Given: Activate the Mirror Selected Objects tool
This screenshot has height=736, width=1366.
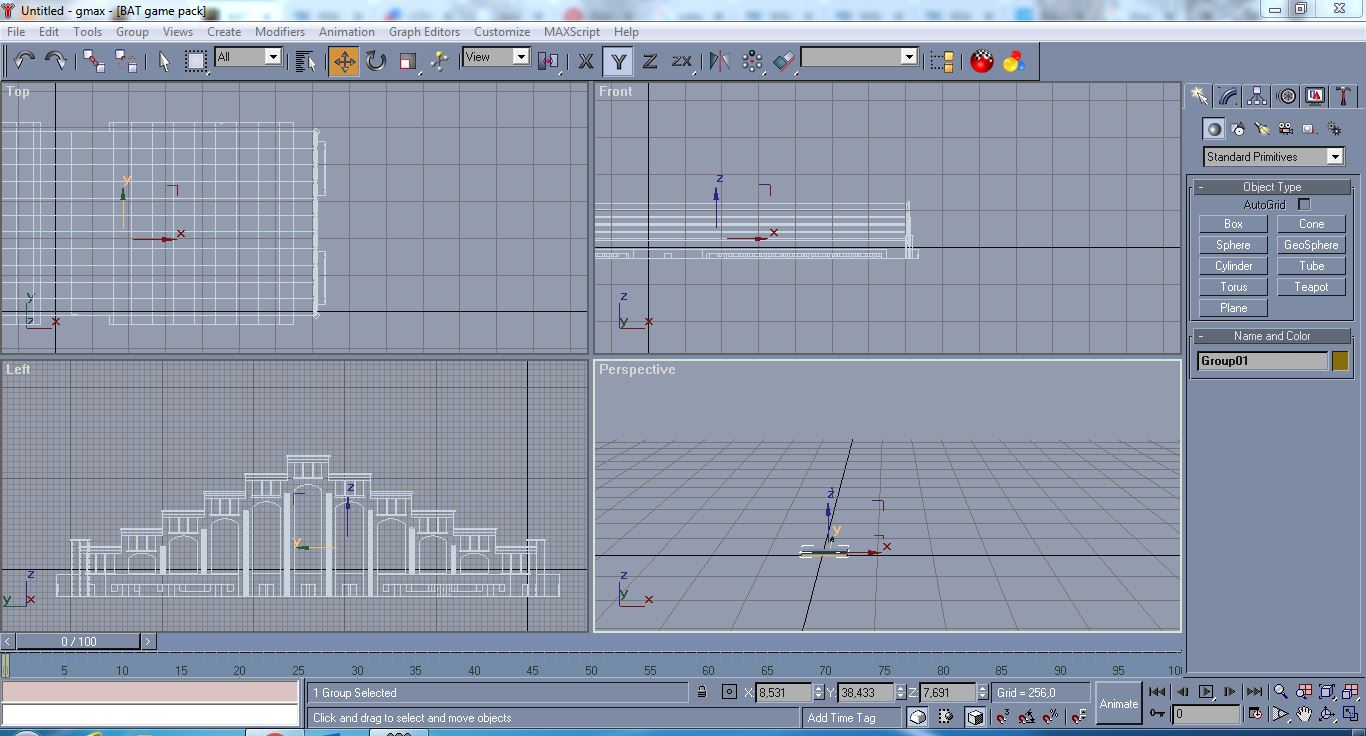Looking at the screenshot, I should click(719, 62).
